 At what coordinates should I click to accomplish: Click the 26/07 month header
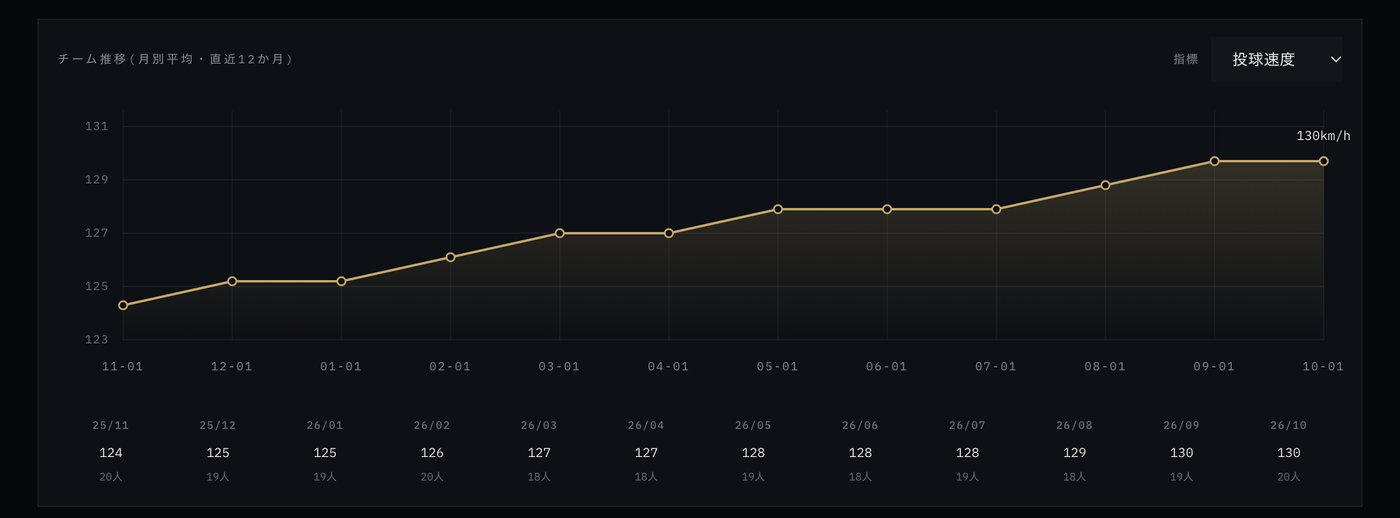[x=967, y=426]
